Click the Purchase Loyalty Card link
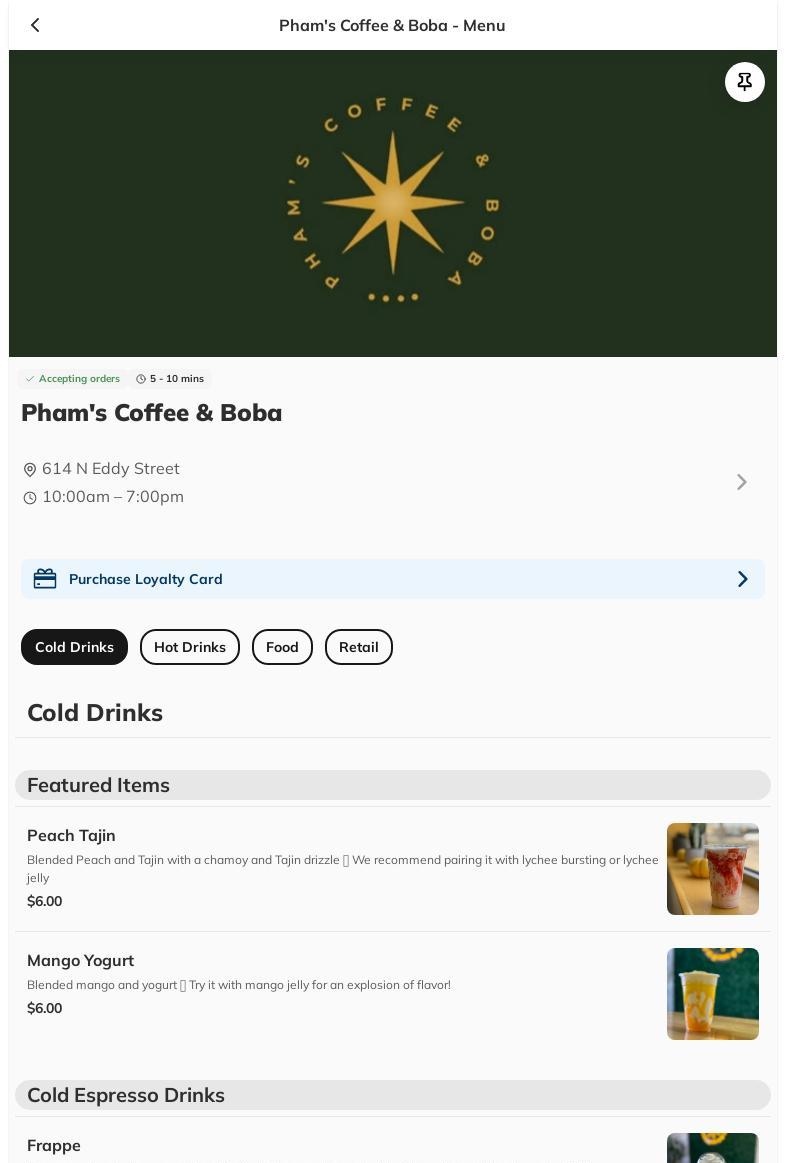This screenshot has height=1163, width=785. [146, 579]
